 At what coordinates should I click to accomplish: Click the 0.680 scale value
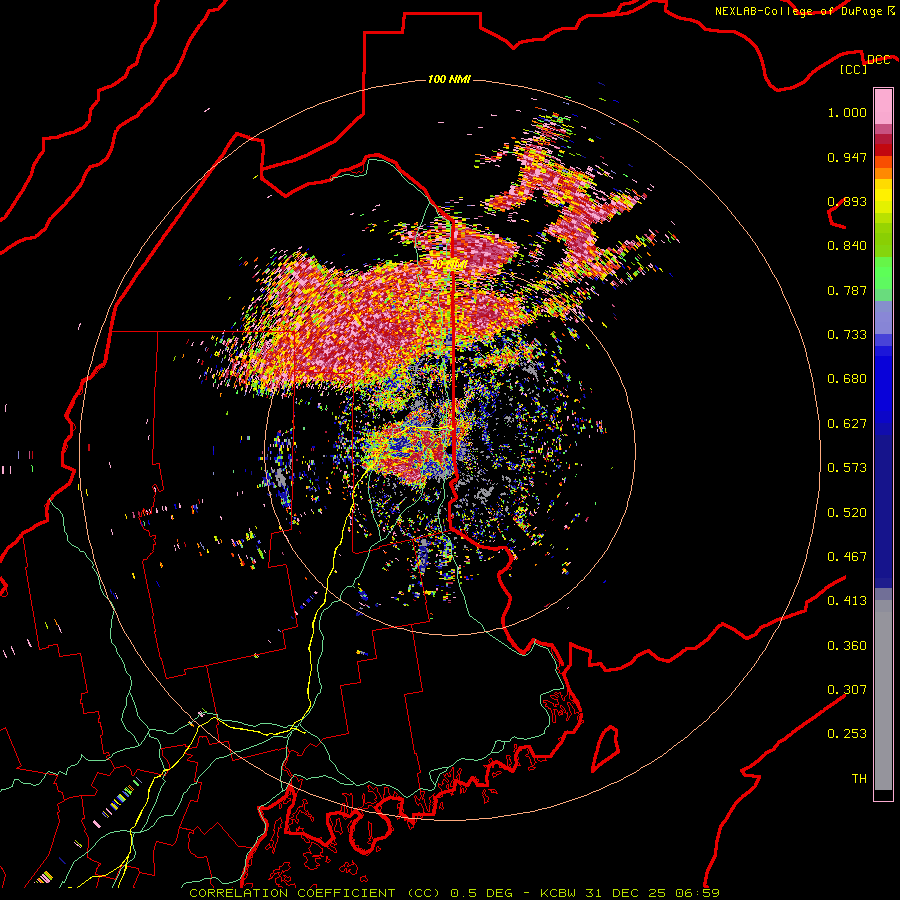click(x=847, y=379)
